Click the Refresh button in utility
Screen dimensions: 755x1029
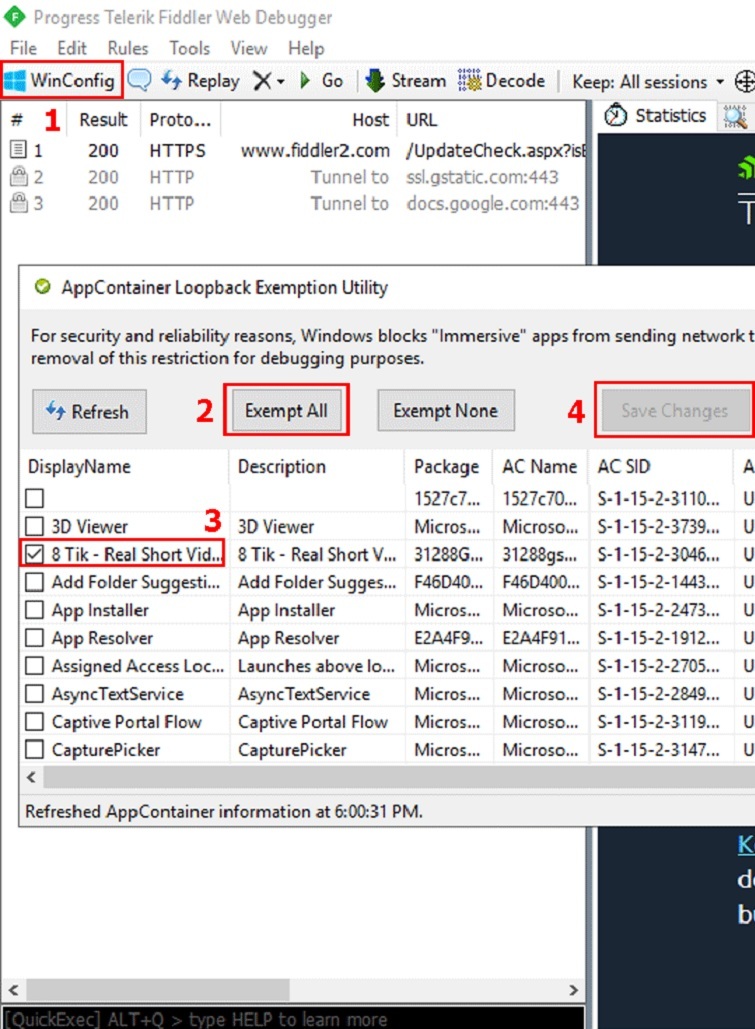[88, 411]
